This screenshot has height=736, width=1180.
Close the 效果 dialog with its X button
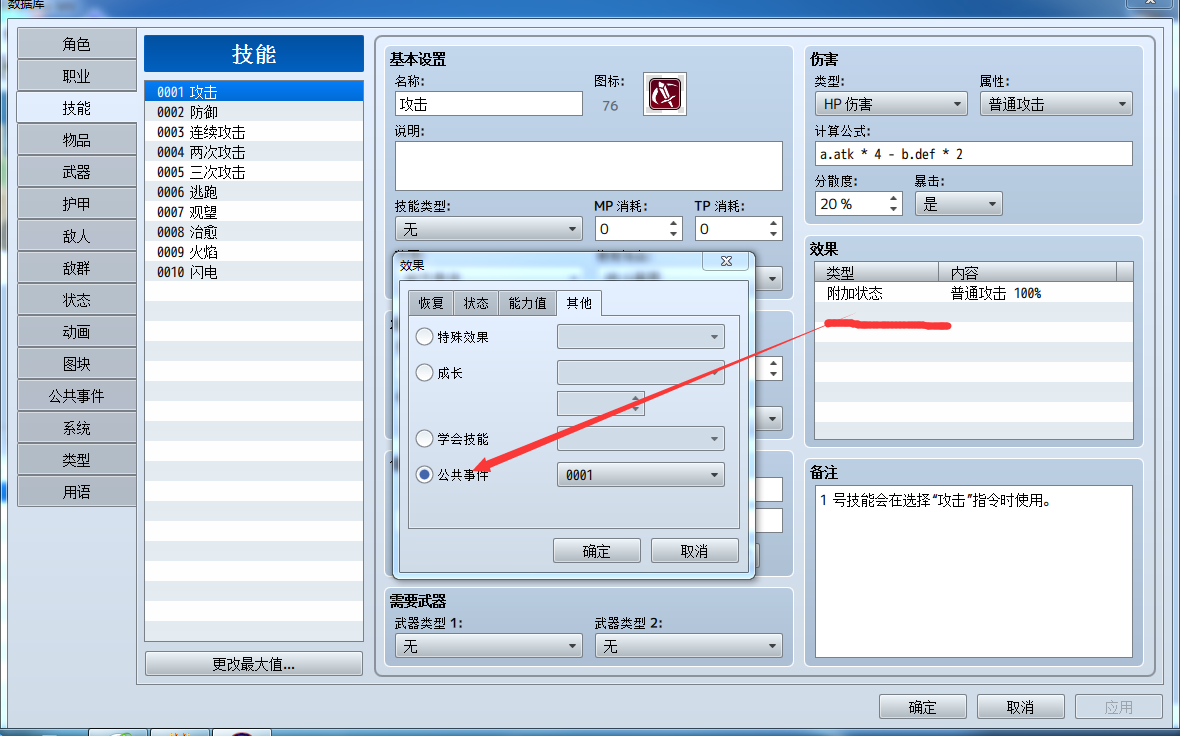point(725,261)
